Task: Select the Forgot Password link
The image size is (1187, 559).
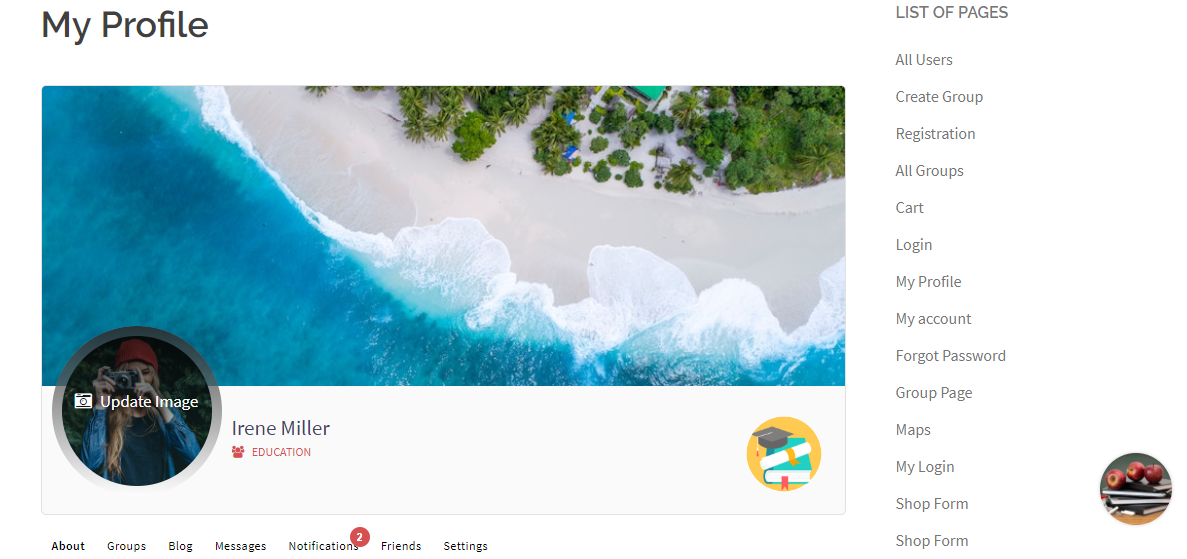Action: pyautogui.click(x=950, y=356)
